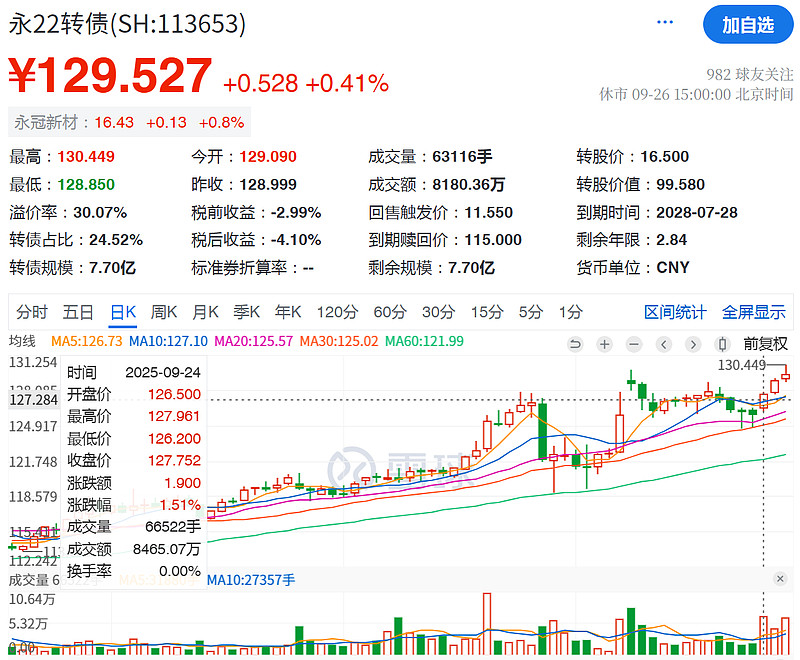Image resolution: width=800 pixels, height=660 pixels.
Task: Open the more options menu at top right
Action: pos(664,20)
